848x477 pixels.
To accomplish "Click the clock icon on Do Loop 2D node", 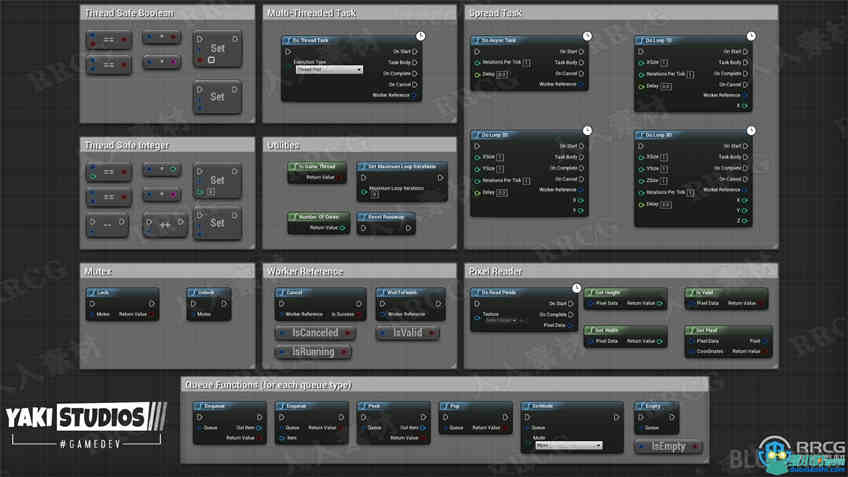I will click(587, 130).
